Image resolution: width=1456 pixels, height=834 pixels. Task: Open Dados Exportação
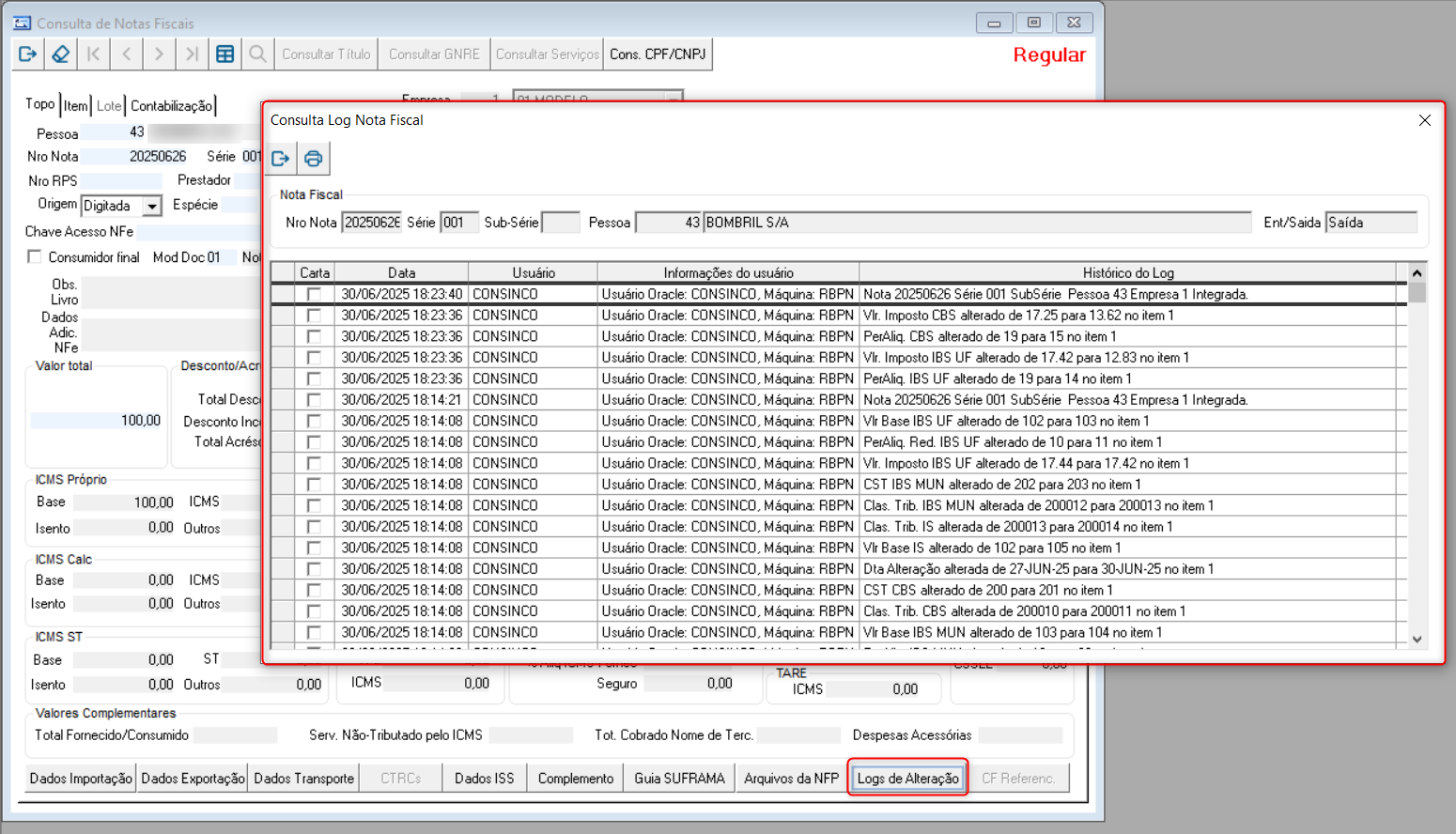pos(193,779)
